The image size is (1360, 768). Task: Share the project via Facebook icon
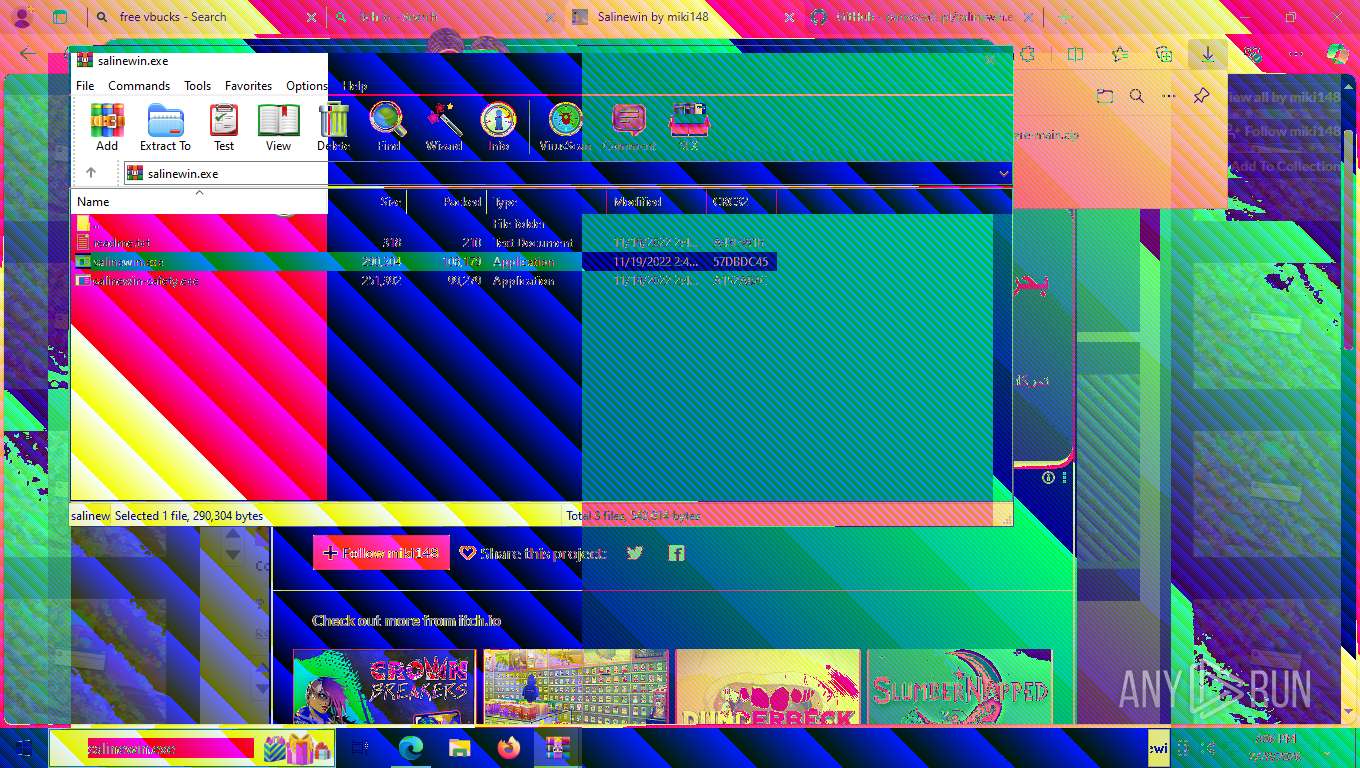(677, 553)
